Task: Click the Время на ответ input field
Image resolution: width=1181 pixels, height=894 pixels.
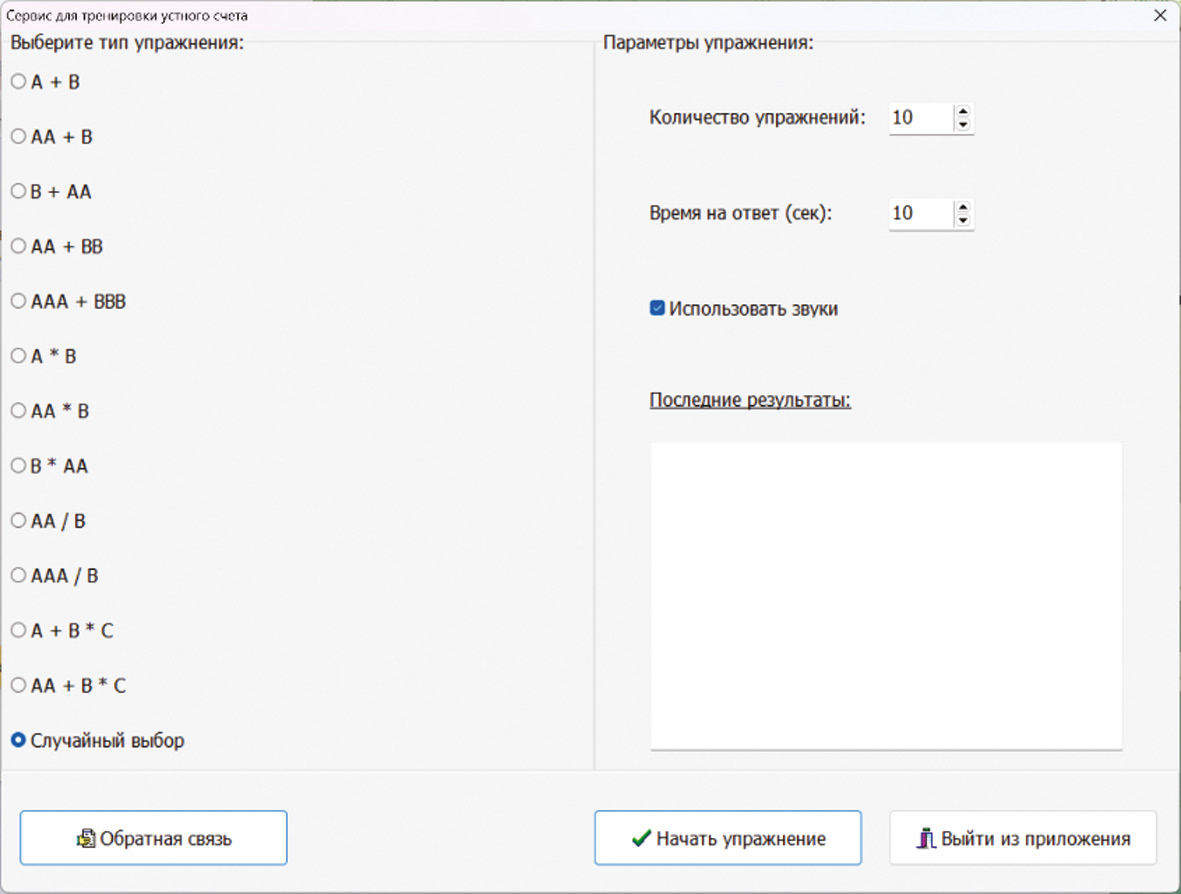Action: [x=919, y=213]
